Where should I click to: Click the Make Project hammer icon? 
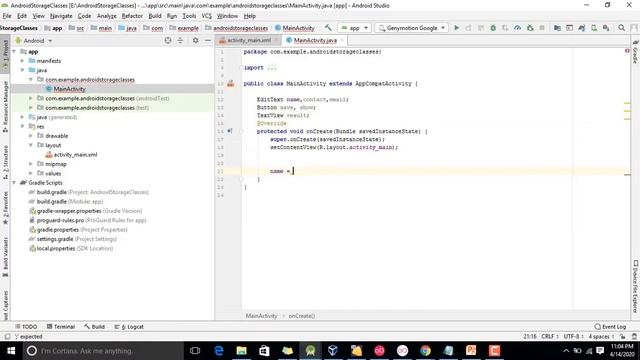(328, 28)
